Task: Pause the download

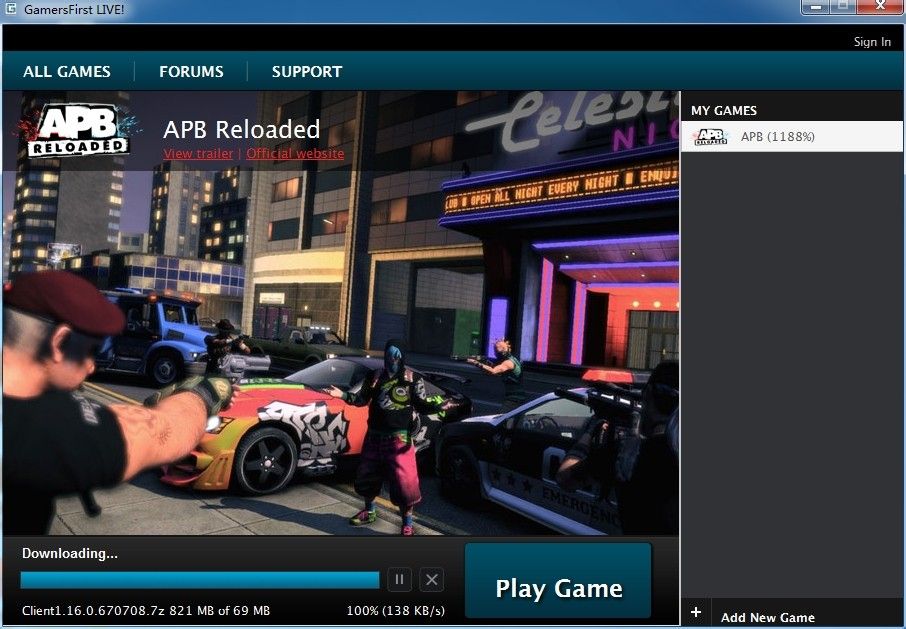Action: tap(399, 579)
